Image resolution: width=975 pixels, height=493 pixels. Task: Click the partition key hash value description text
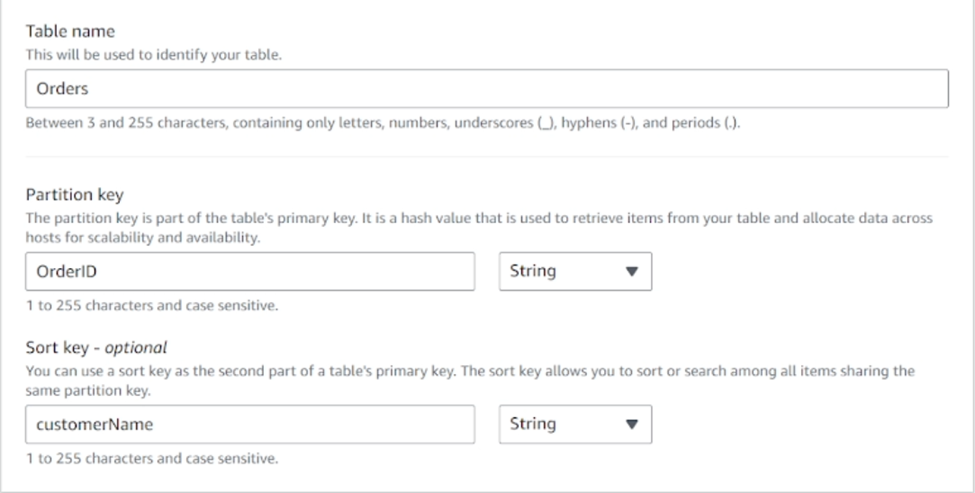479,228
